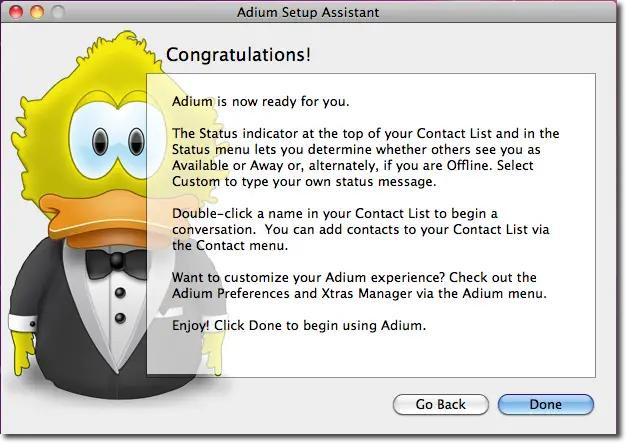Image resolution: width=627 pixels, height=444 pixels.
Task: Click the 'Enjoy! Click Done' sentence
Action: click(299, 326)
